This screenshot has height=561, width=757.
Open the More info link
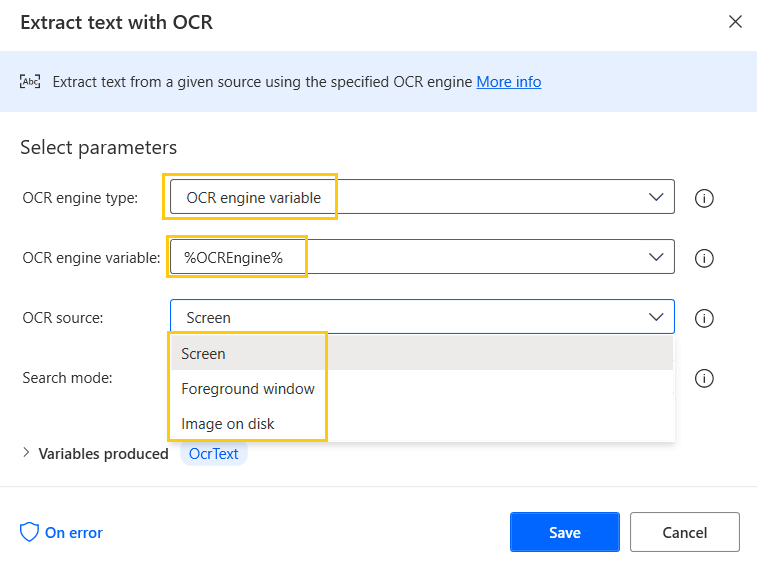(x=508, y=82)
